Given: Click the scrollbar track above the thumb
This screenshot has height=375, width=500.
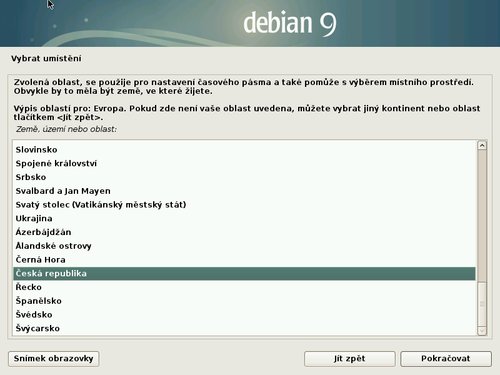Looking at the screenshot, I should coord(482,215).
